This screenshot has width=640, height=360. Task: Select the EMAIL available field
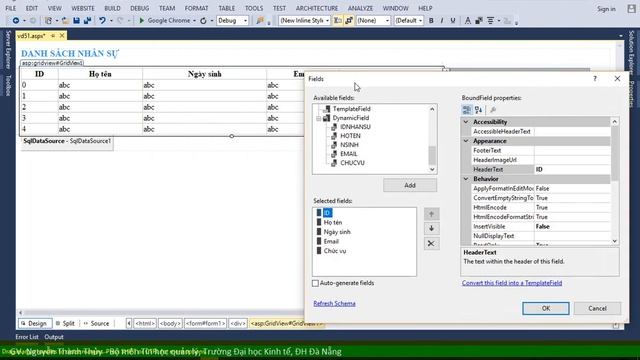[349, 154]
